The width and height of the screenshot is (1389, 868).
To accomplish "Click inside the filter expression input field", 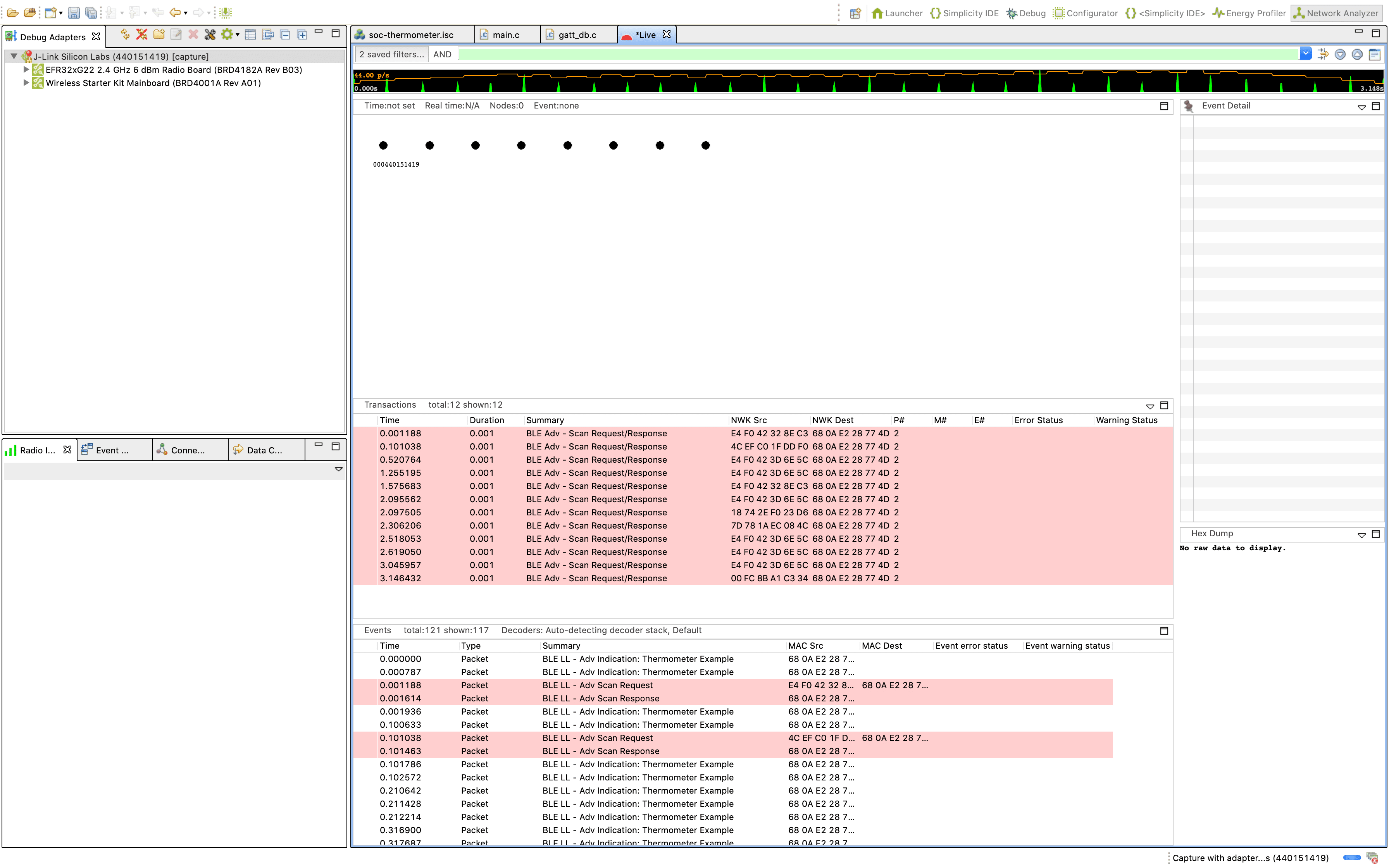I will point(861,53).
